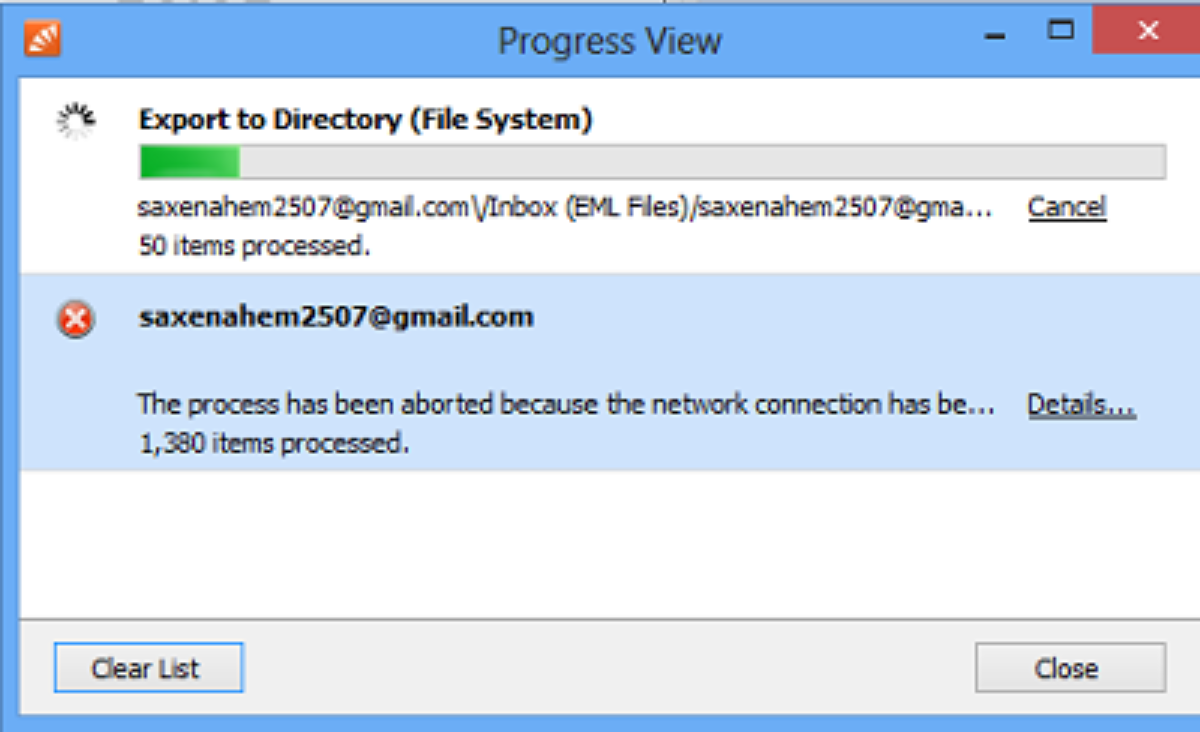1200x732 pixels.
Task: Click the spinning busy indicator icon
Action: click(76, 122)
